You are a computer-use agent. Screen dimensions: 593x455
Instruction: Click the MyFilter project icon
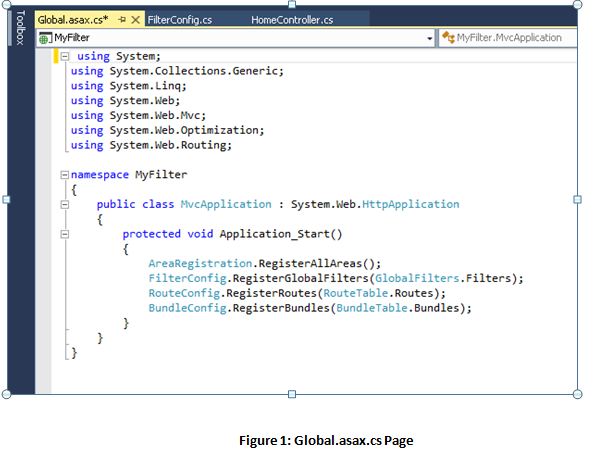tap(45, 38)
